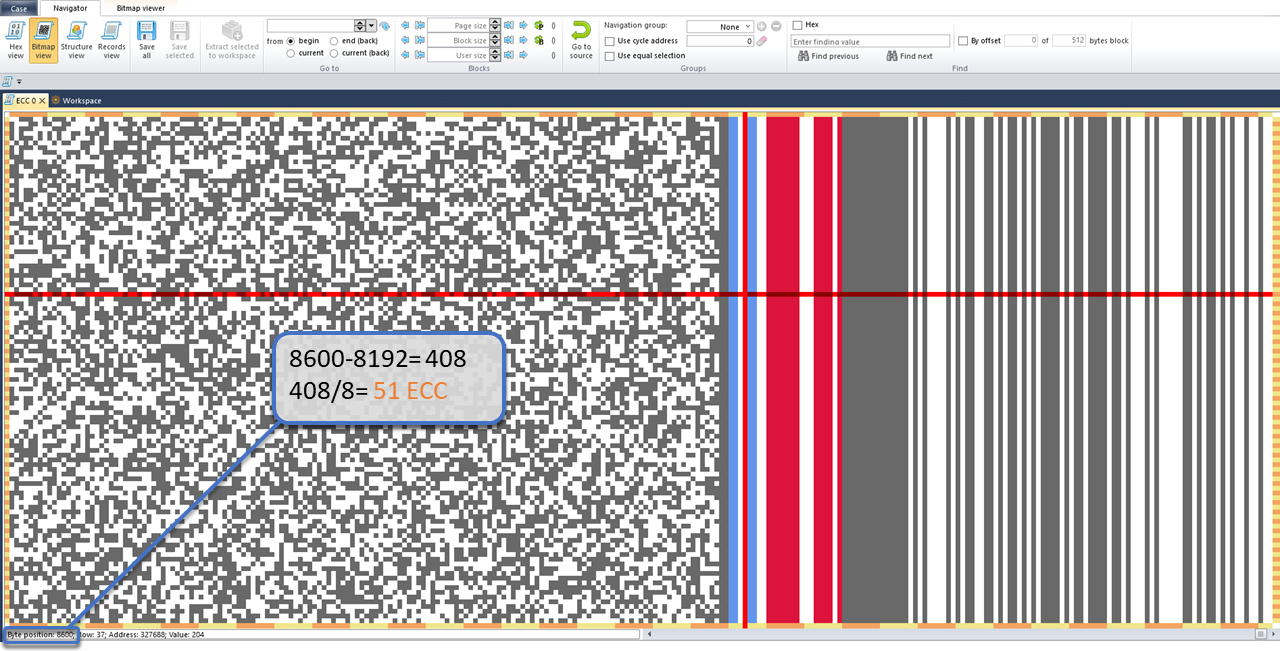Expand the Go to address dropdown arrow
The image size is (1280, 651).
point(371,26)
